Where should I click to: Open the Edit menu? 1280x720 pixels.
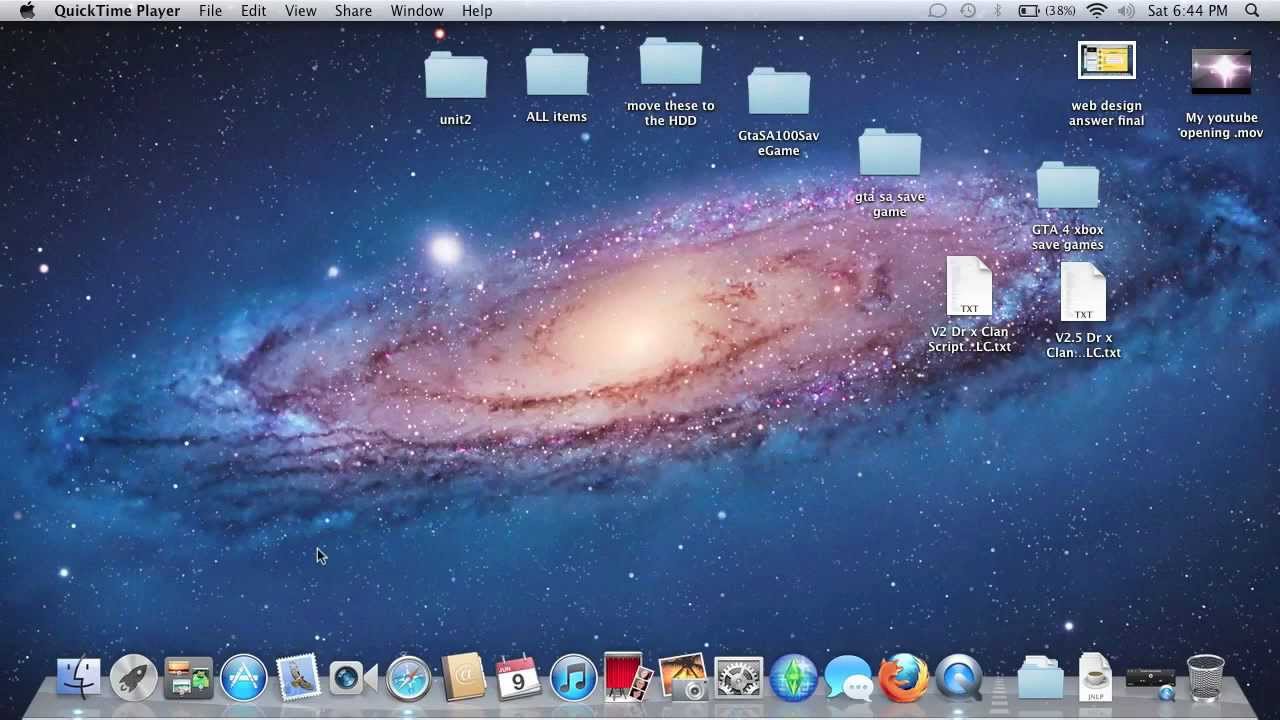[x=253, y=11]
